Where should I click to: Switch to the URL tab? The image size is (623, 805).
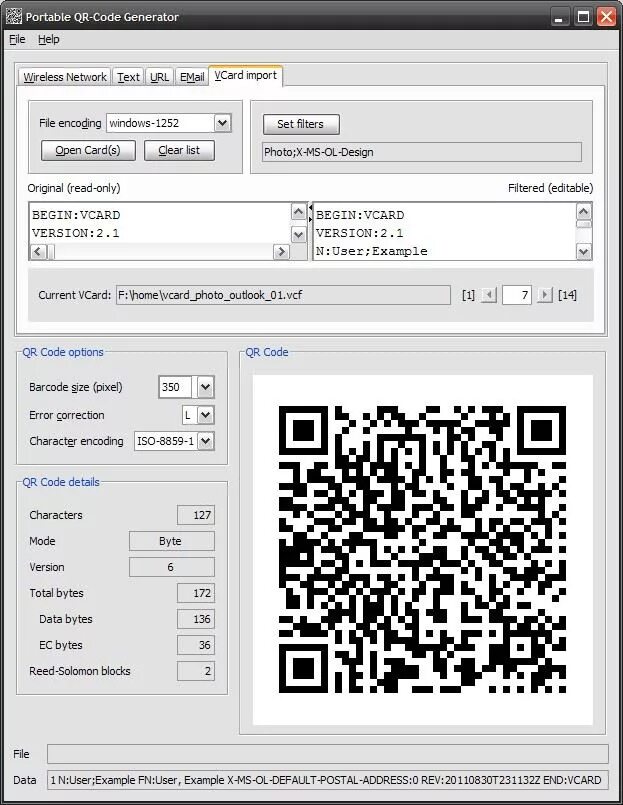[x=159, y=77]
